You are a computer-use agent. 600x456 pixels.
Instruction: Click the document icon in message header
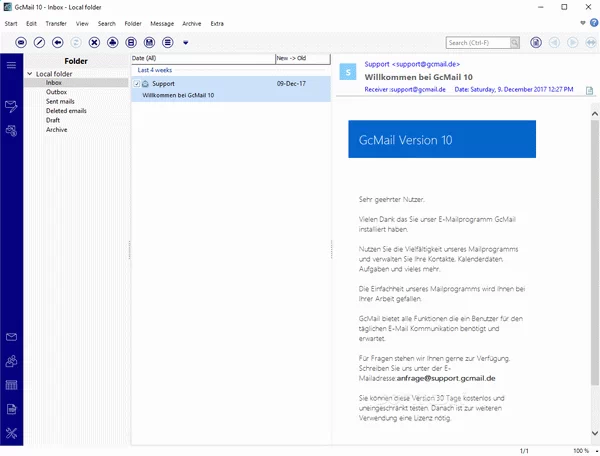[x=589, y=91]
